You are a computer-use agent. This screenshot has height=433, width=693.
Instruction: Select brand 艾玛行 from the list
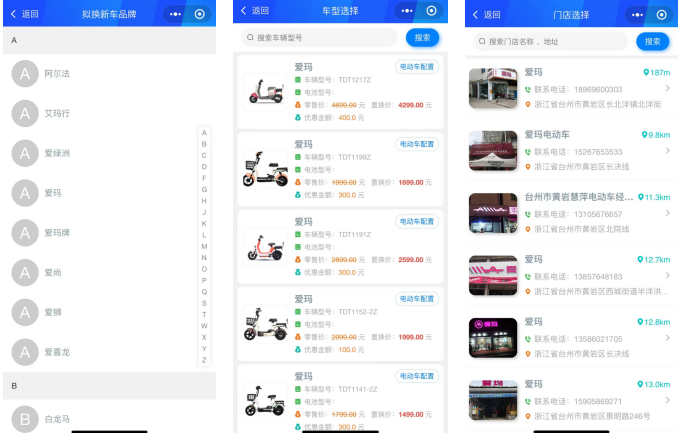(110, 113)
